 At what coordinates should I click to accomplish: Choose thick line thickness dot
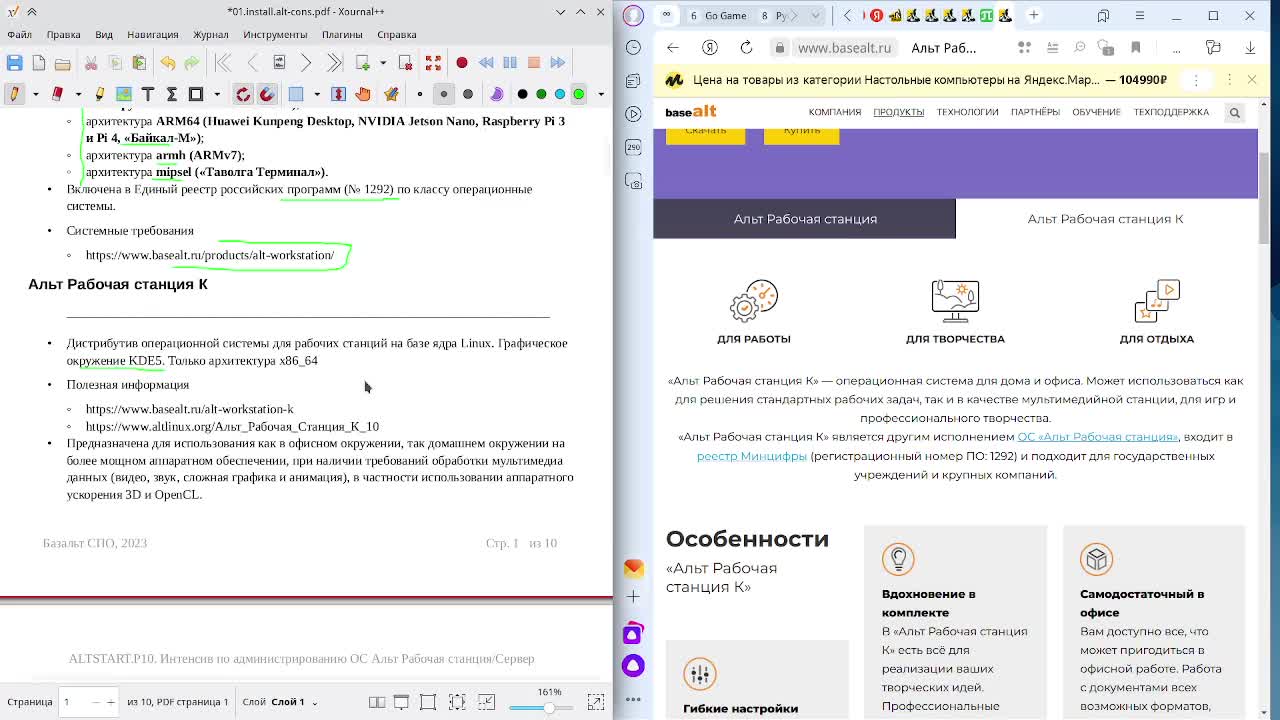pos(468,94)
